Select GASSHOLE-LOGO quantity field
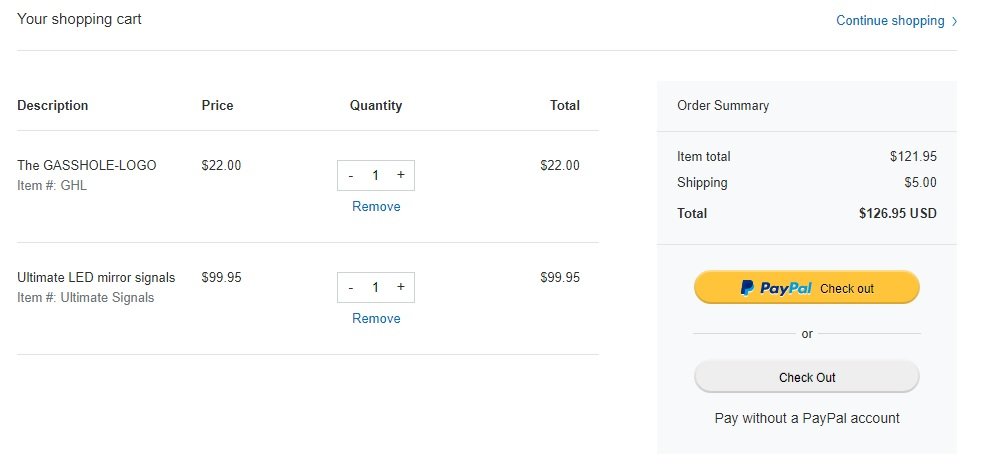This screenshot has height=468, width=989. click(x=375, y=175)
